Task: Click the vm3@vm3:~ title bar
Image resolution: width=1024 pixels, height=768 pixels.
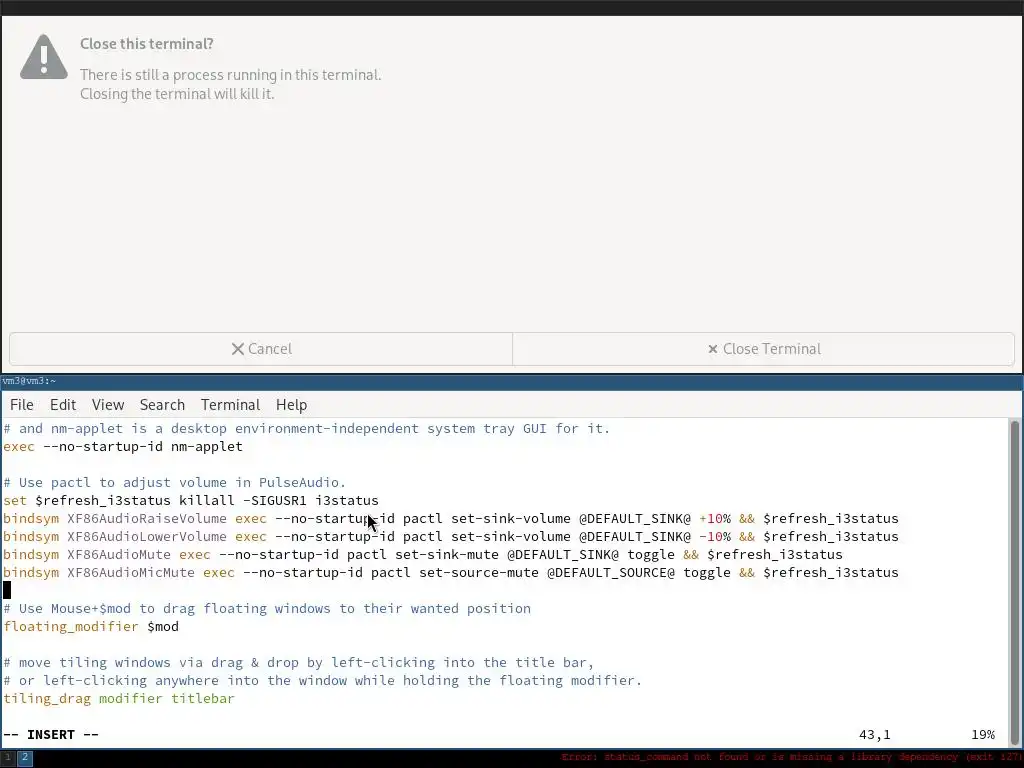Action: click(512, 381)
